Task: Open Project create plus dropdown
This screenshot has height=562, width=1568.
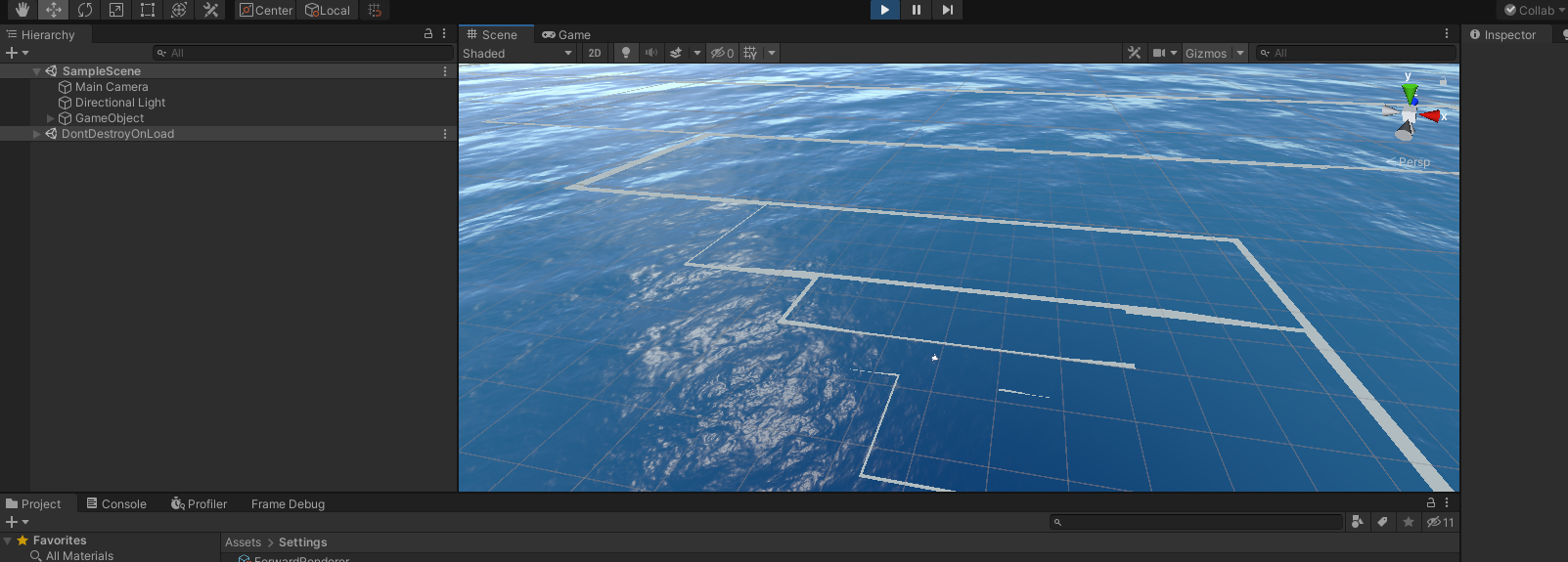Action: [17, 522]
